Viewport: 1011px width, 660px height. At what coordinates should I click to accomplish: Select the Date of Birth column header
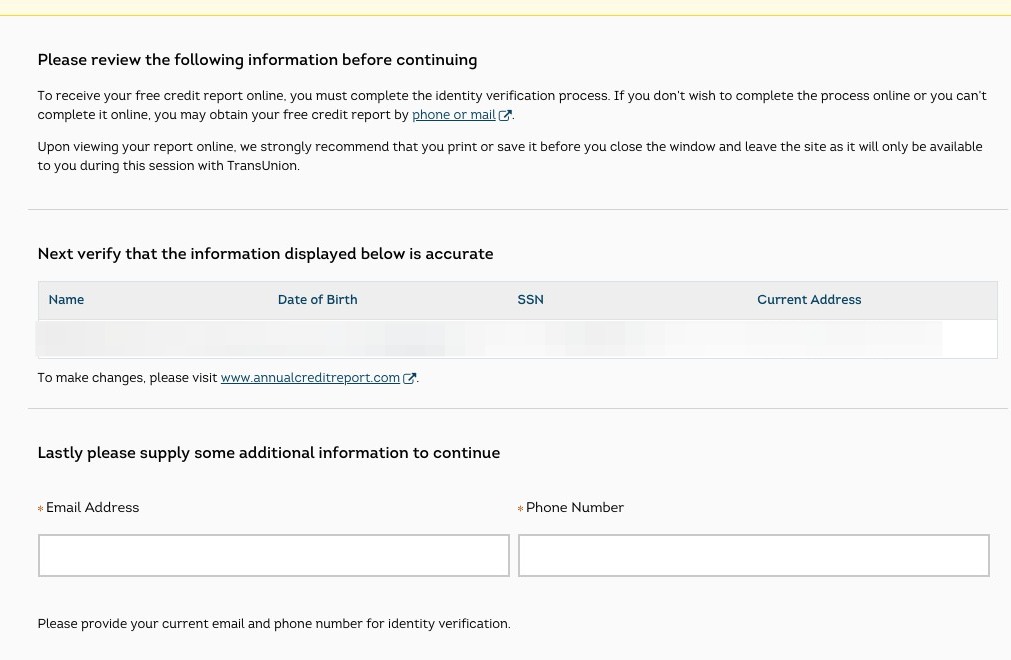317,300
